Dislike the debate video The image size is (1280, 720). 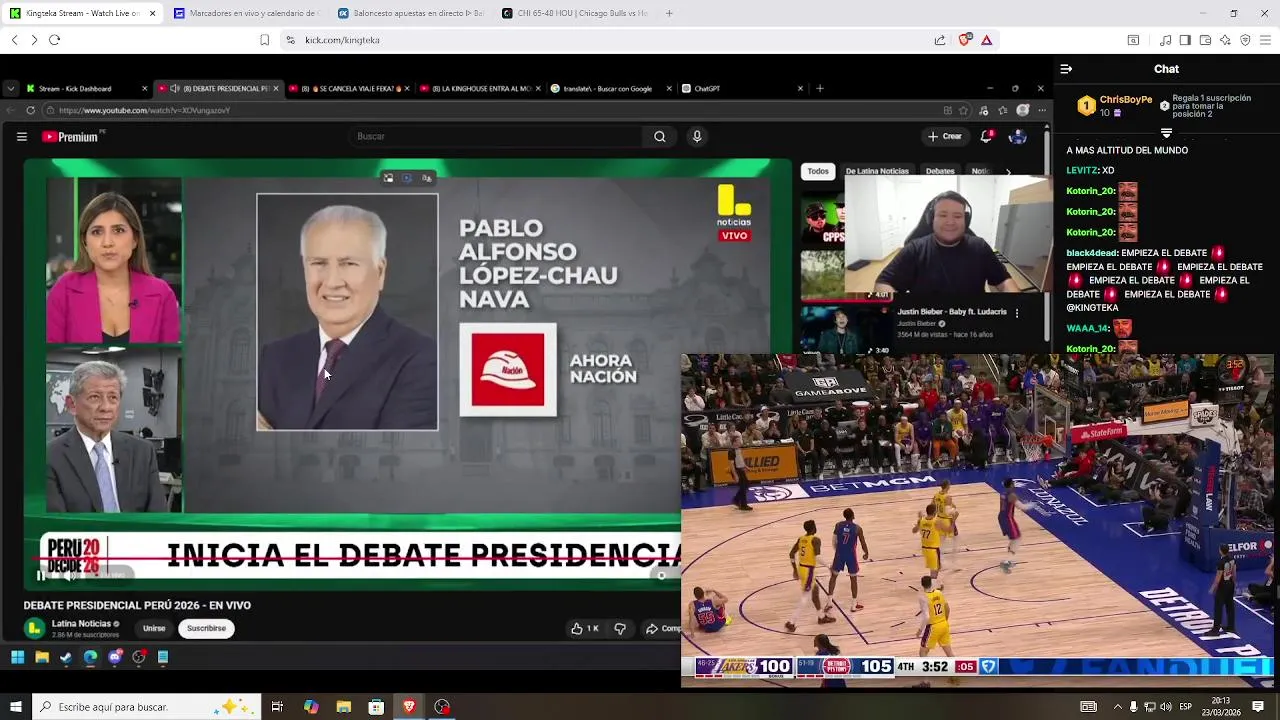[x=620, y=628]
